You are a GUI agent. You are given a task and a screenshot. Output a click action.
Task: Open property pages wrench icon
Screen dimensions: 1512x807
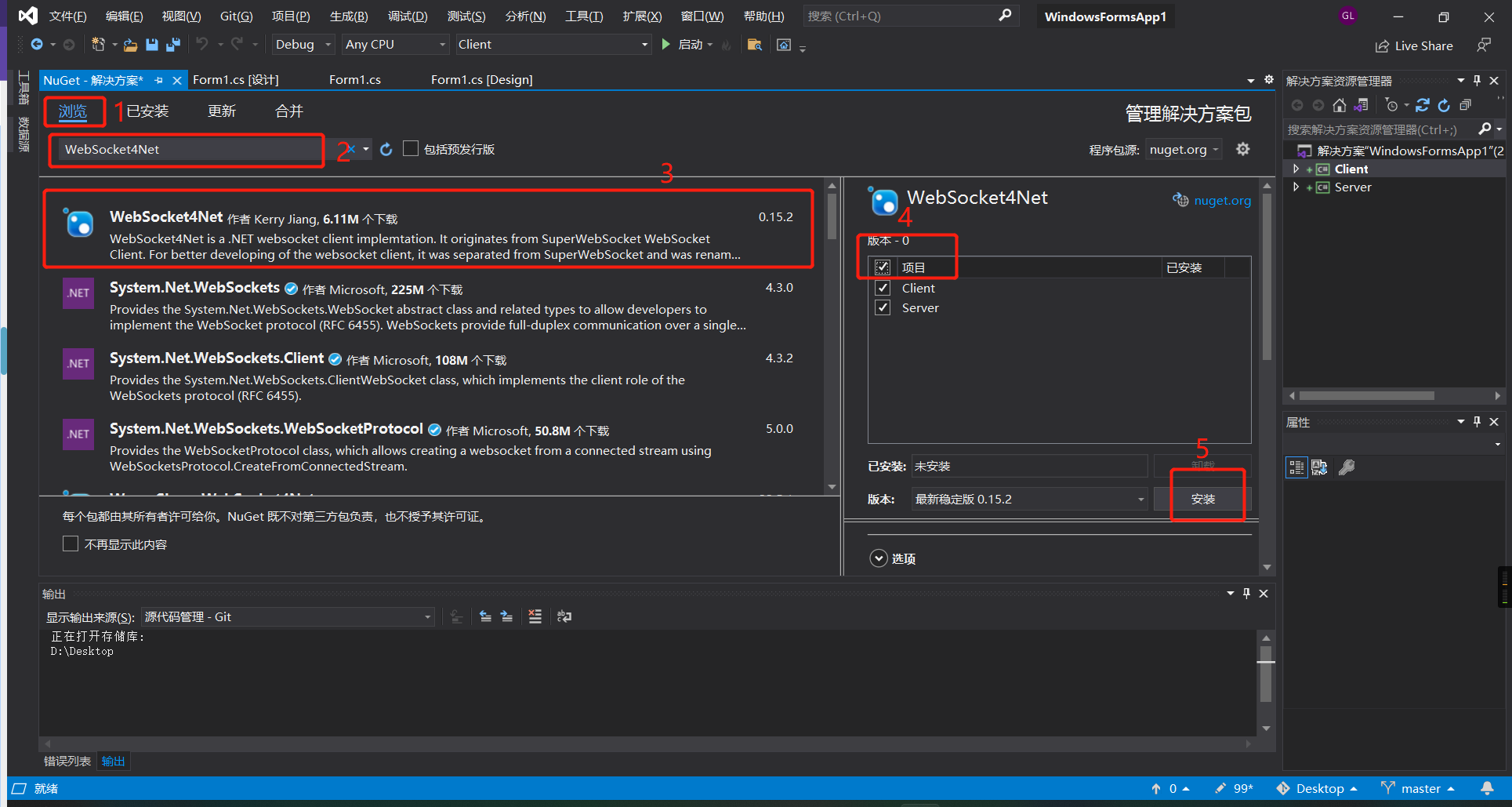[x=1347, y=467]
